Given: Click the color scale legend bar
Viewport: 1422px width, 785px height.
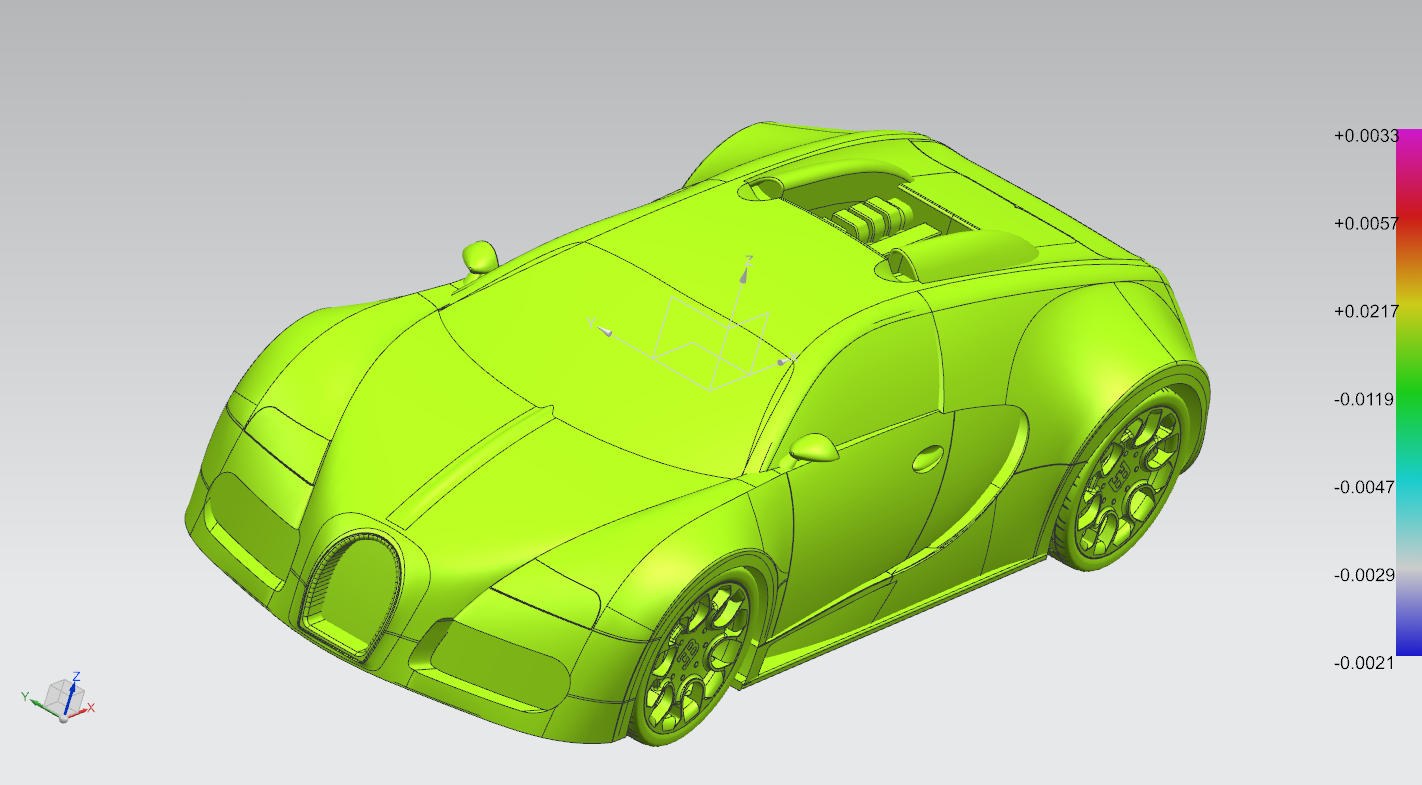Looking at the screenshot, I should tap(1409, 392).
